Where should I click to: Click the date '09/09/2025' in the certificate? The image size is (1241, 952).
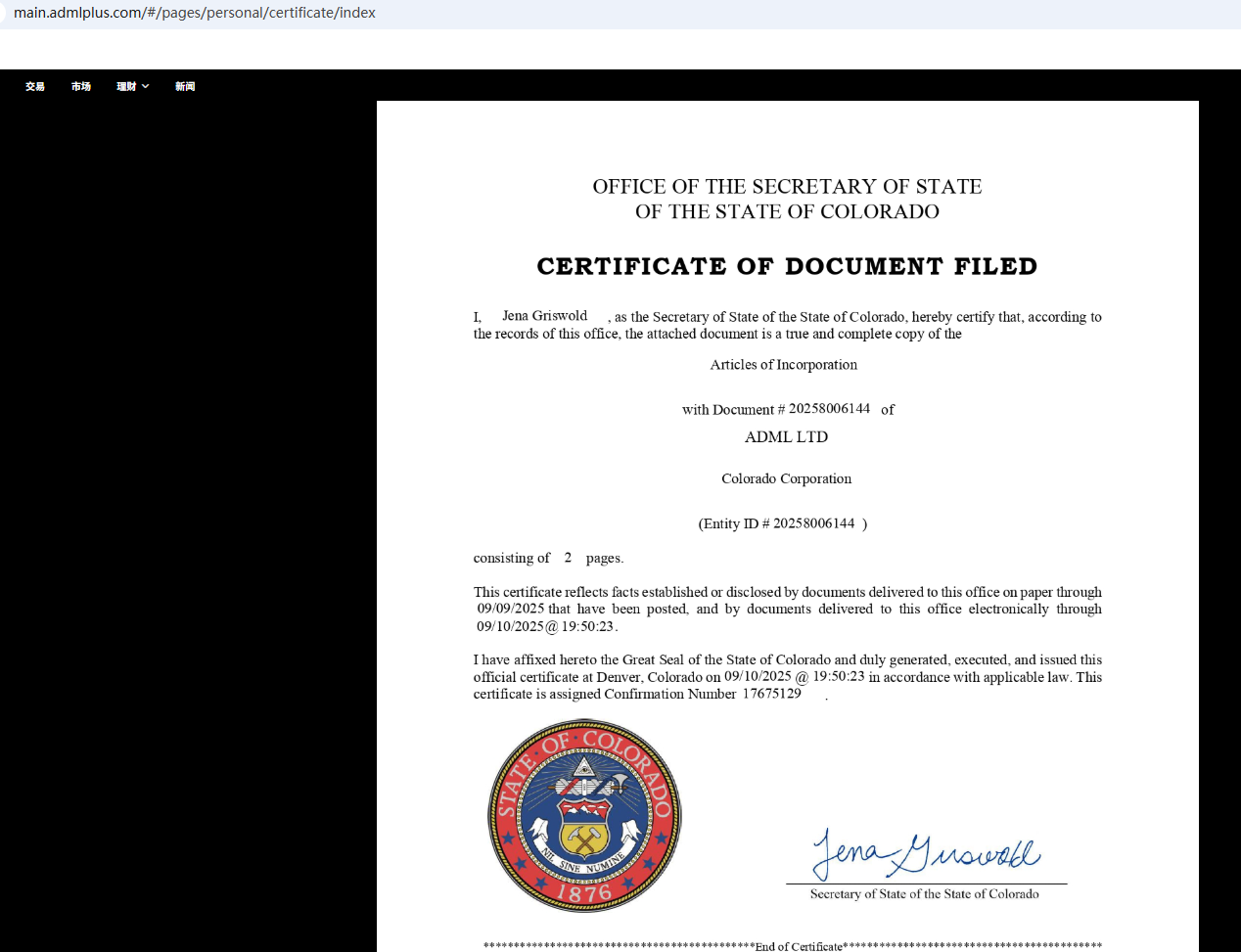511,609
